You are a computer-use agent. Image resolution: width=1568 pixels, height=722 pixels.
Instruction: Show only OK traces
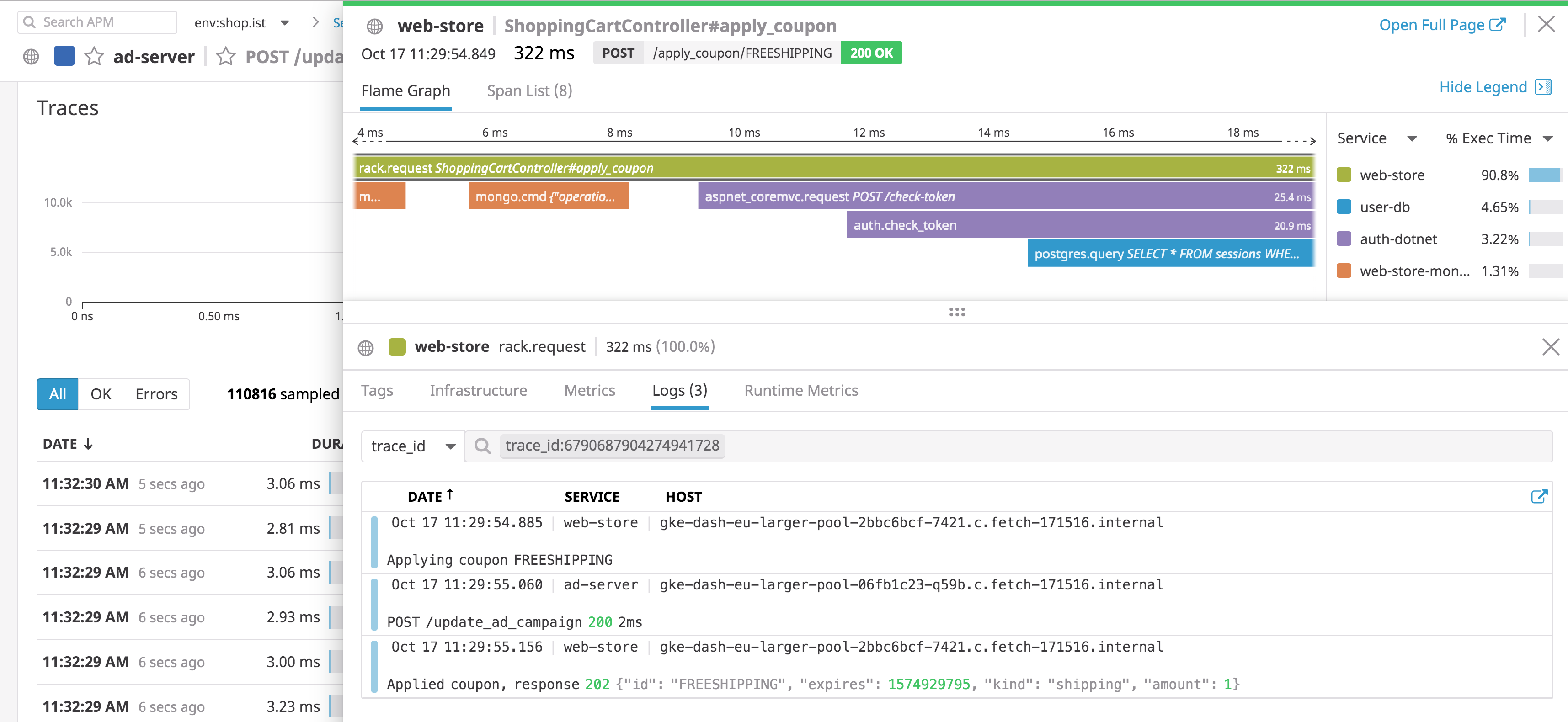101,394
